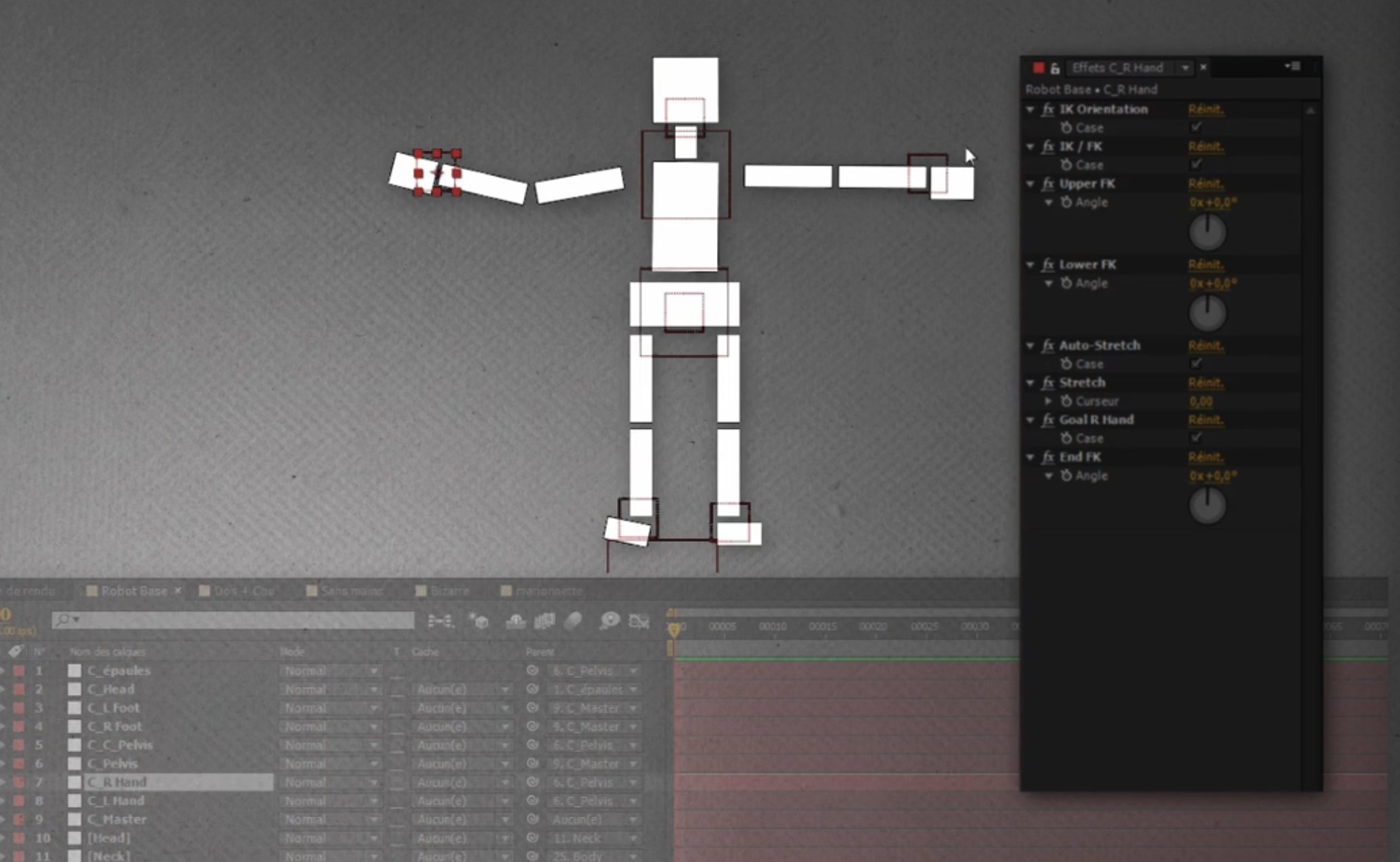This screenshot has height=862, width=1400.
Task: Collapse the Lower FK effect group
Action: [x=1030, y=265]
